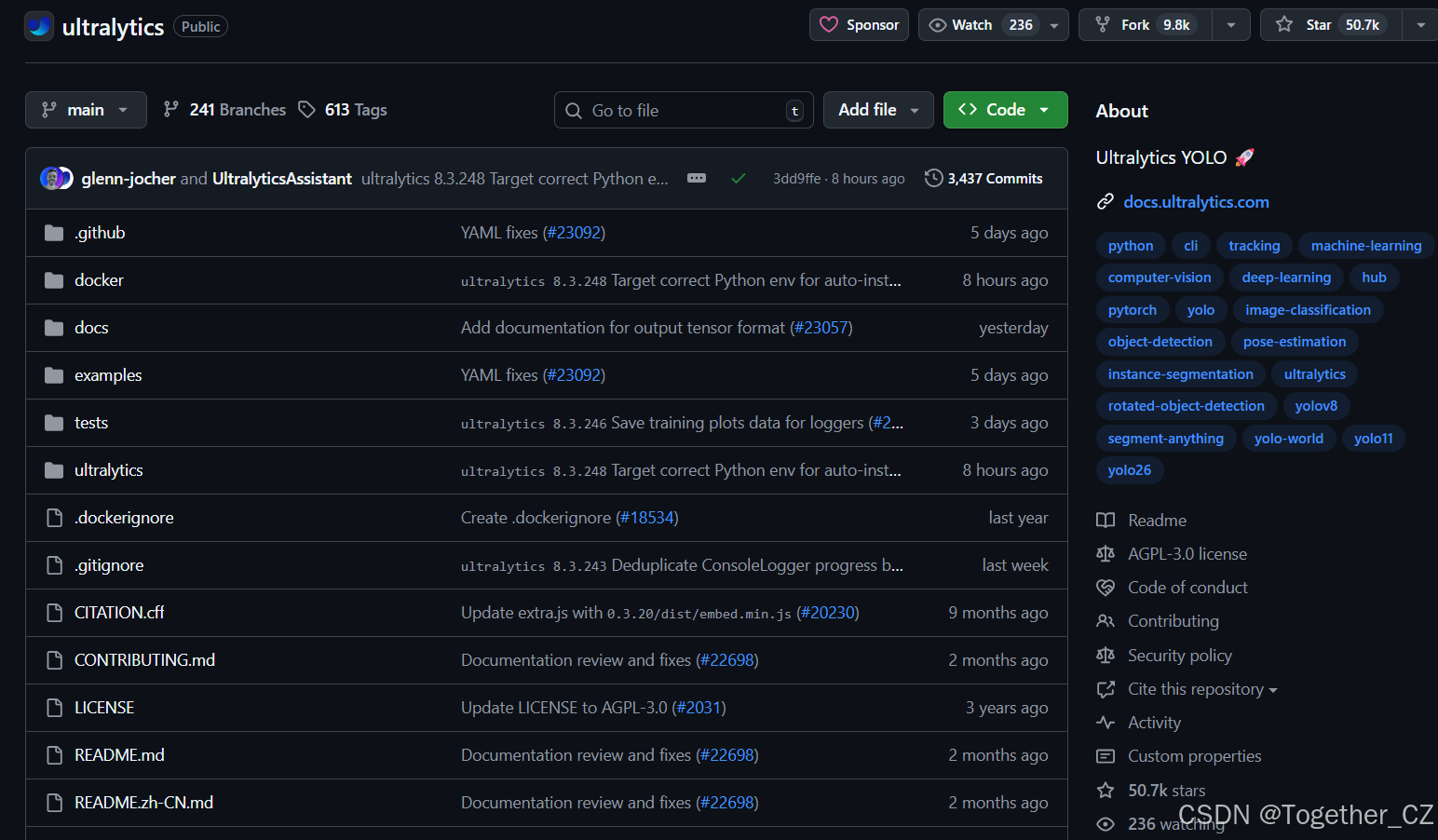Screen dimensions: 1438x840
Task: Click the docker folder icon
Action: pyautogui.click(x=54, y=280)
